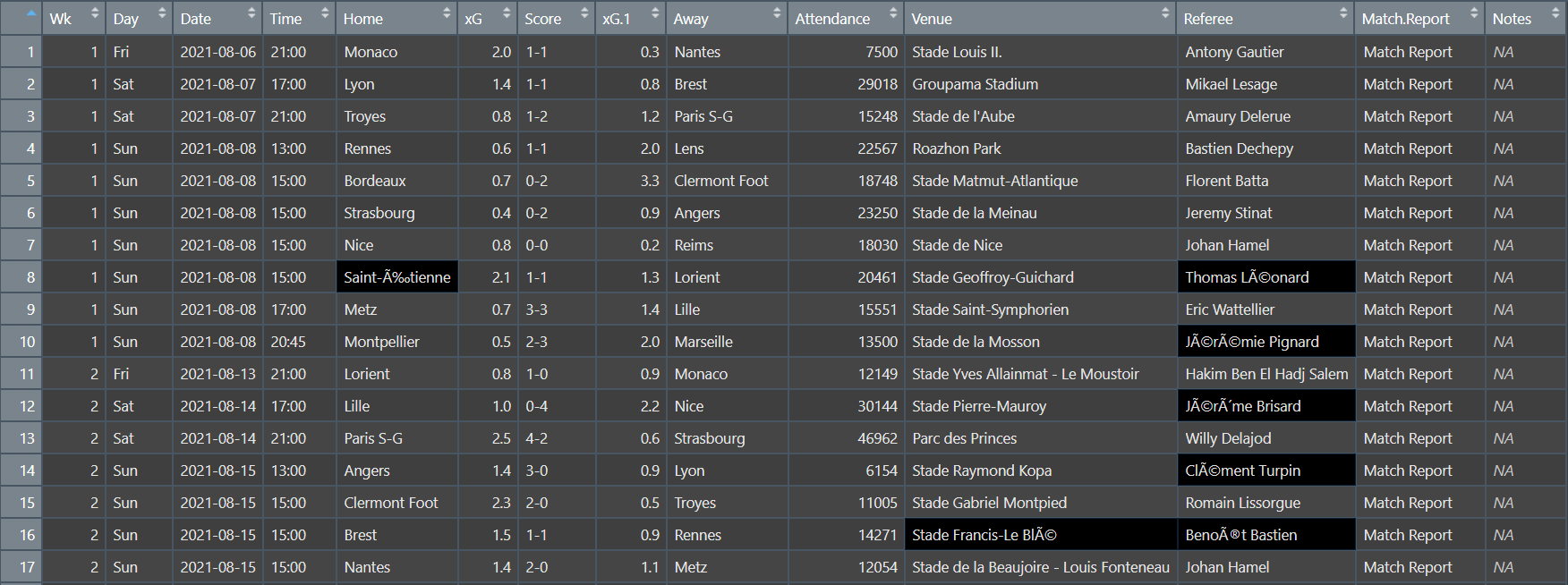Click the sort arrows beside Home header
The image size is (1568, 585).
(x=446, y=14)
